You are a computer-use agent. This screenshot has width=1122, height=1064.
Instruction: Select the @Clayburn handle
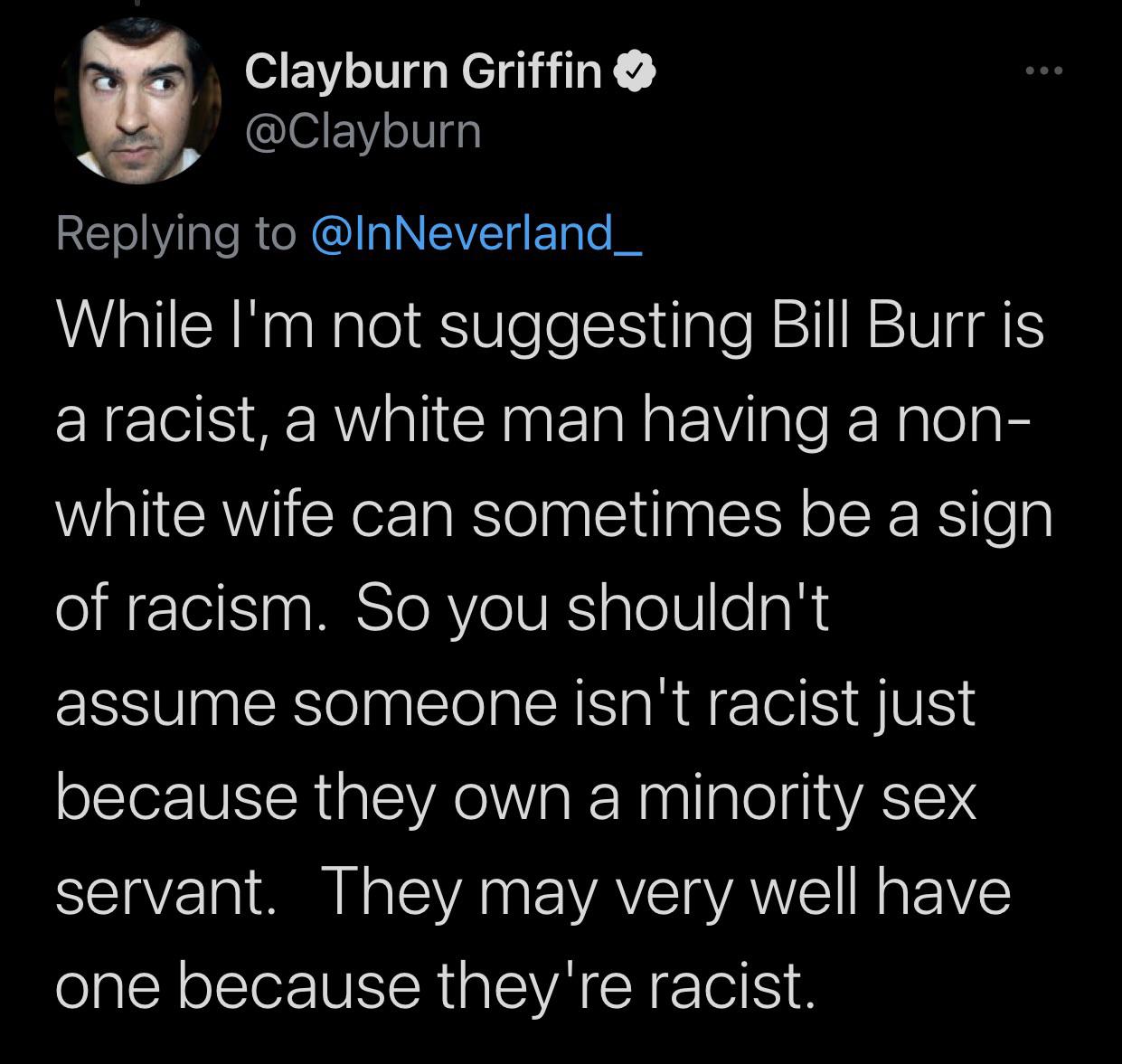(x=363, y=133)
